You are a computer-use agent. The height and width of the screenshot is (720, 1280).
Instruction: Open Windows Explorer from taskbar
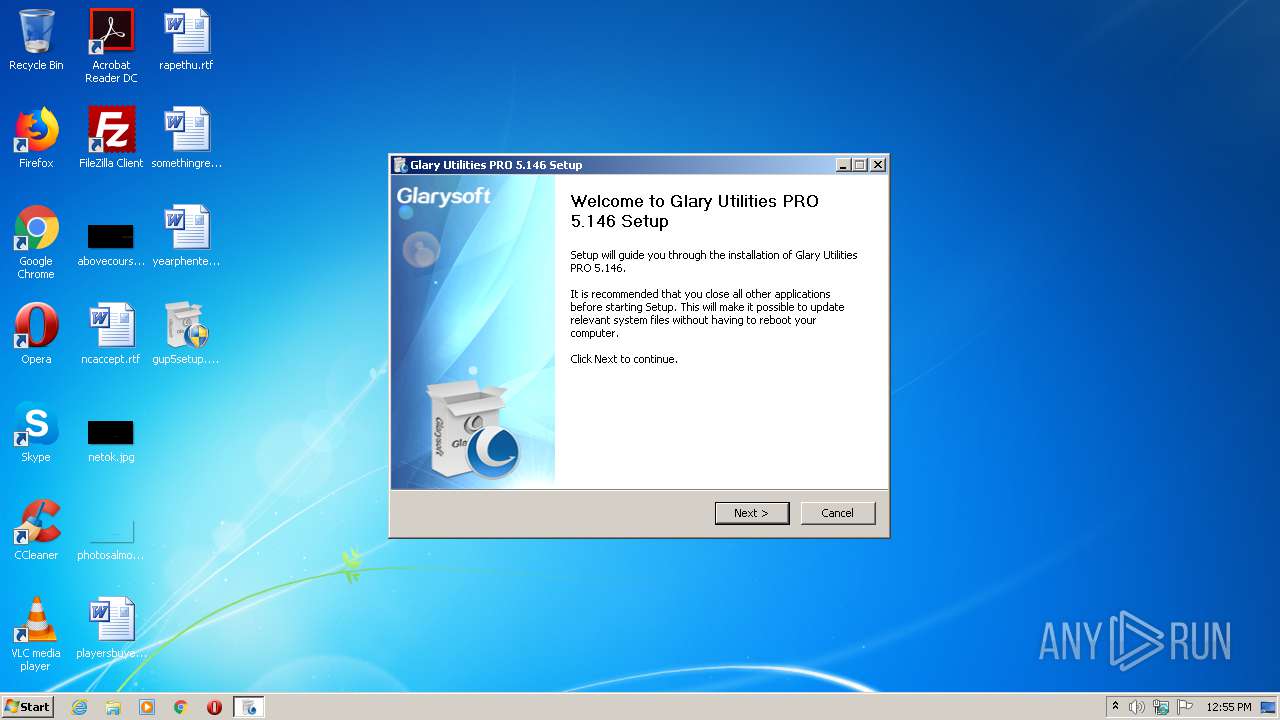[113, 707]
